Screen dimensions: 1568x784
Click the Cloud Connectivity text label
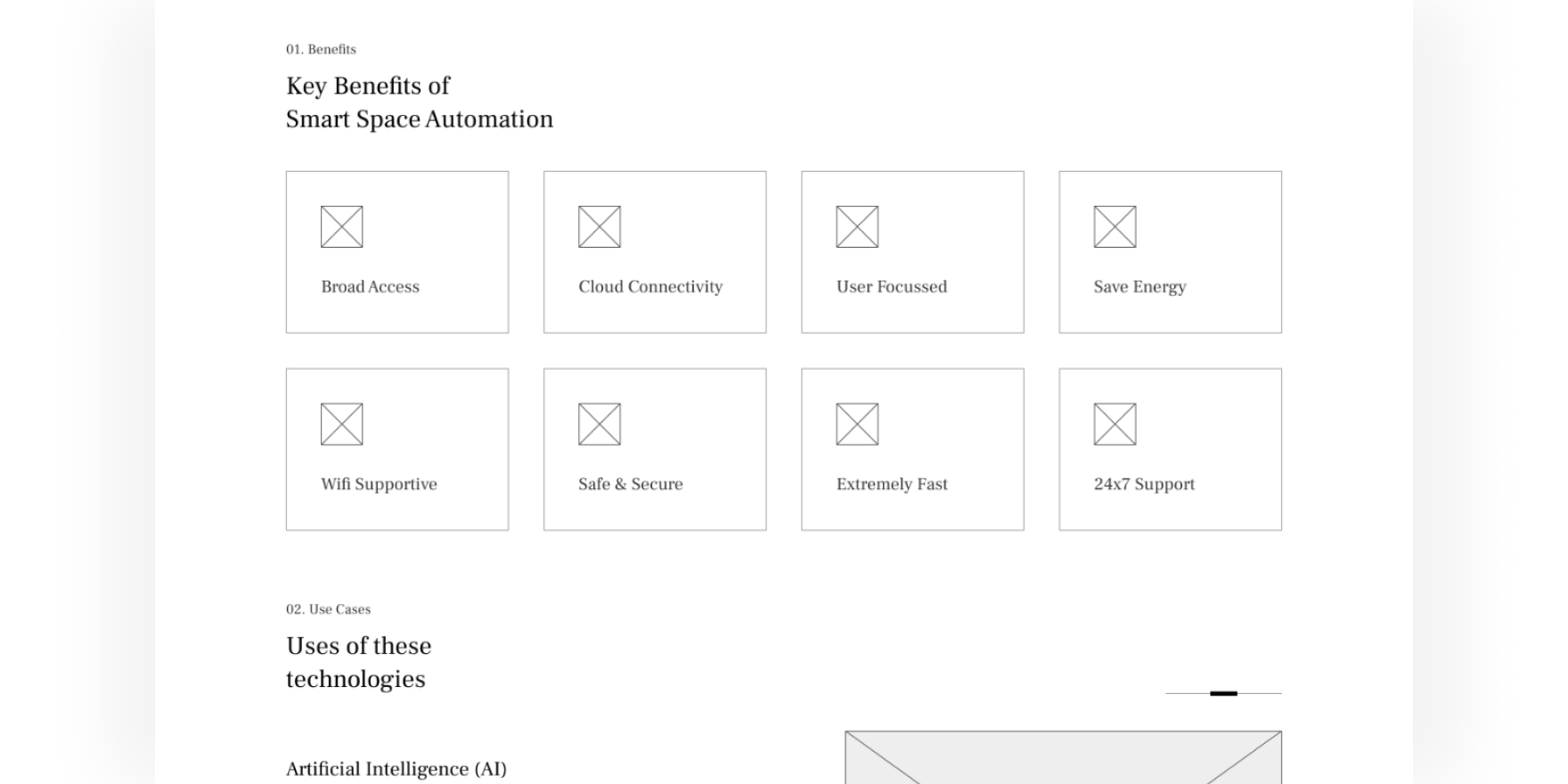(x=649, y=287)
